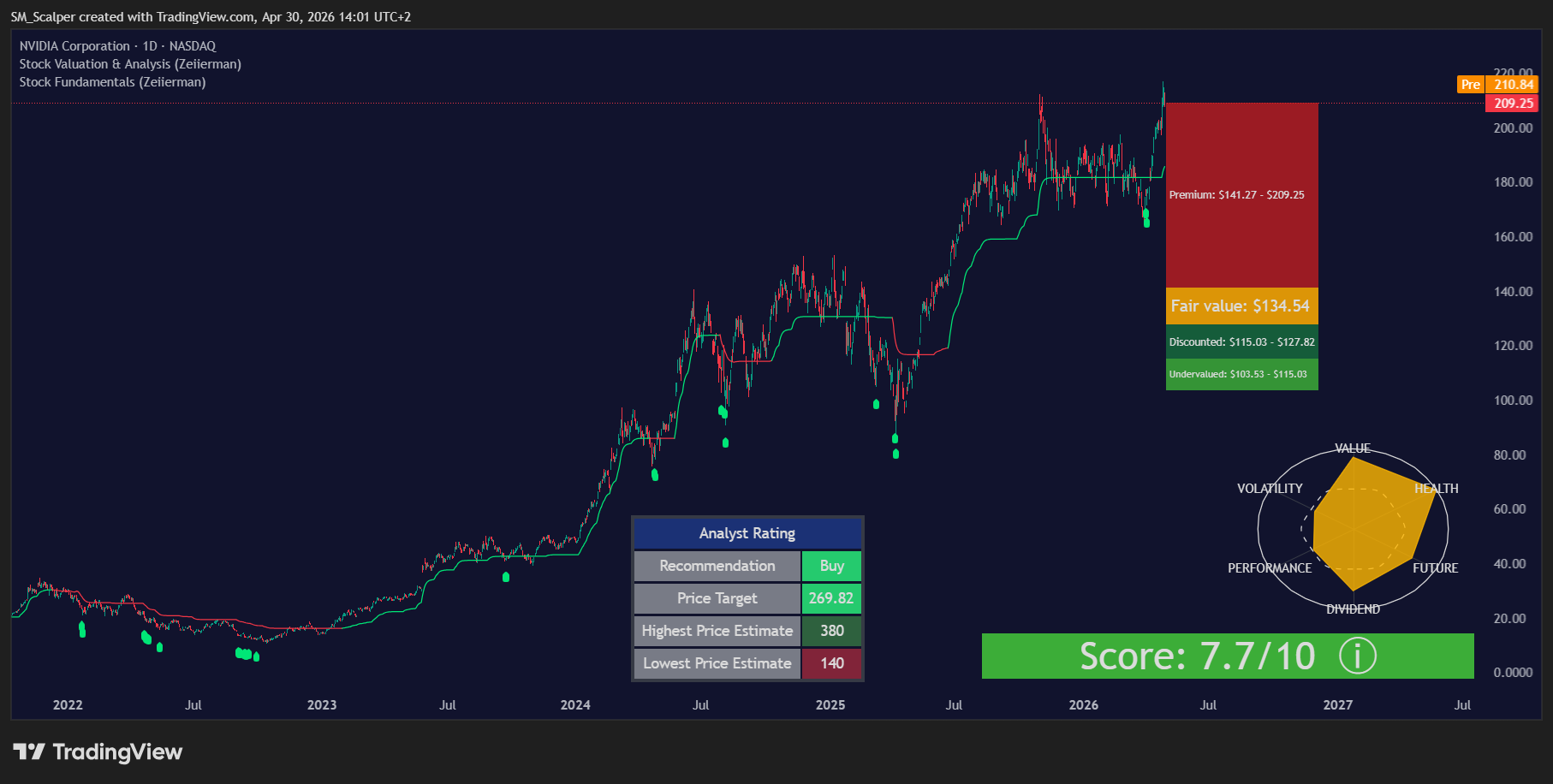Image resolution: width=1553 pixels, height=784 pixels.
Task: Click the 160.00 price axis label
Action: tap(1514, 237)
